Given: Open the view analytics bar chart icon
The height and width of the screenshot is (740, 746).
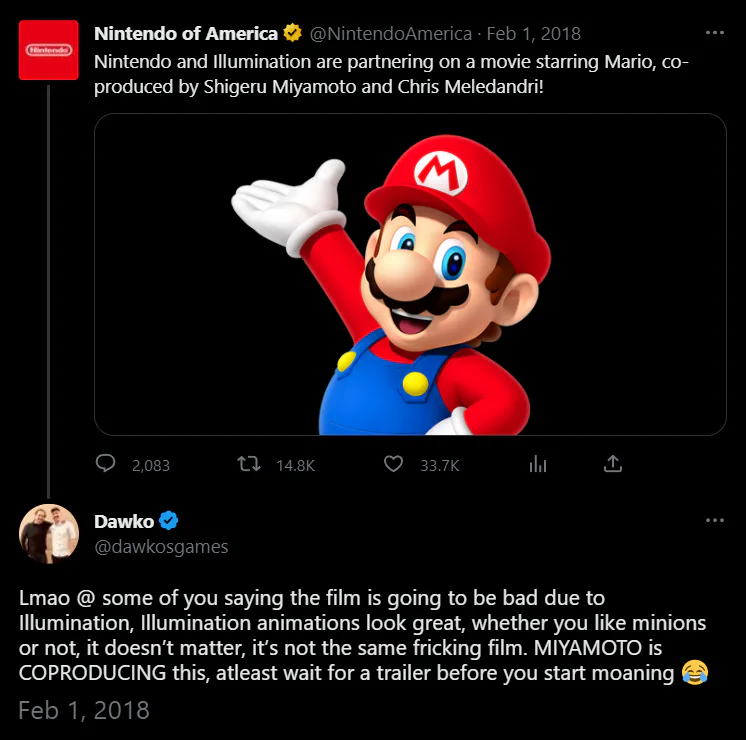Looking at the screenshot, I should tap(538, 464).
